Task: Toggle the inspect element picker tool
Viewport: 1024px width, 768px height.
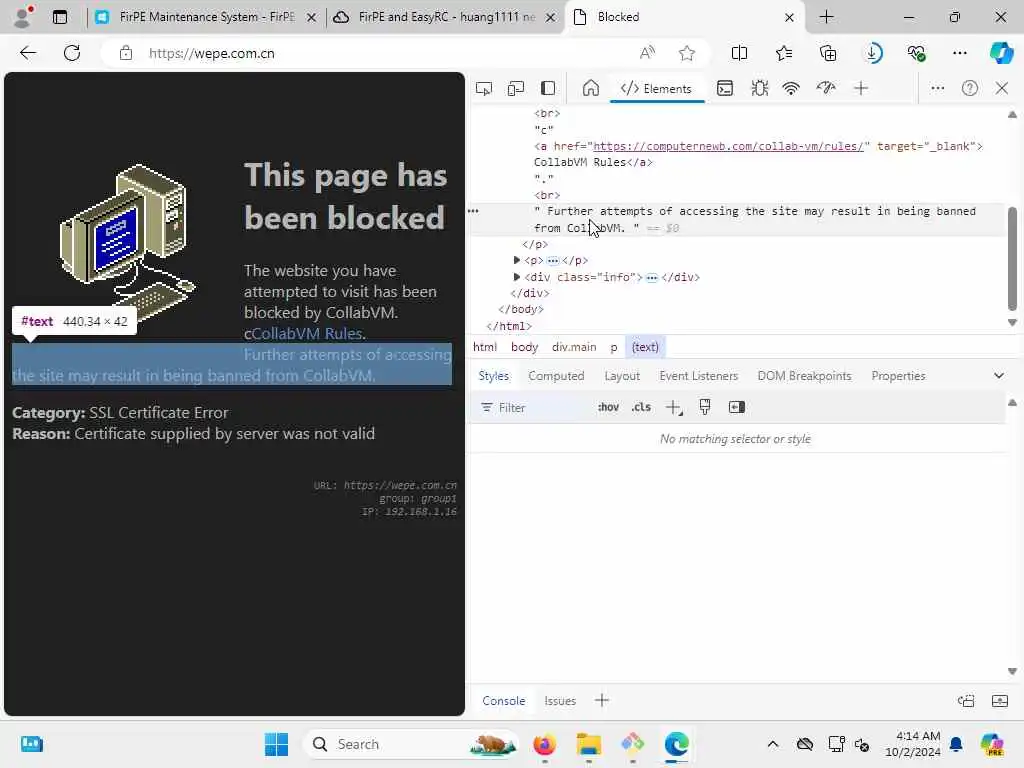Action: point(484,88)
